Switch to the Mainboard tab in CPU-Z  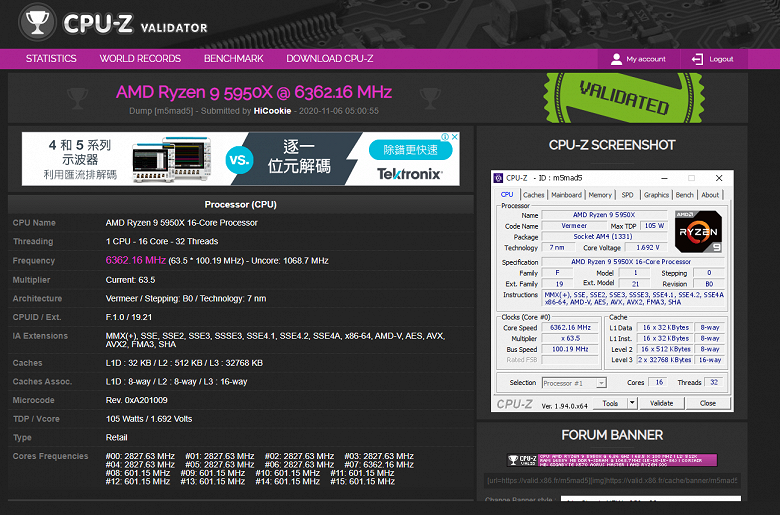click(x=566, y=195)
